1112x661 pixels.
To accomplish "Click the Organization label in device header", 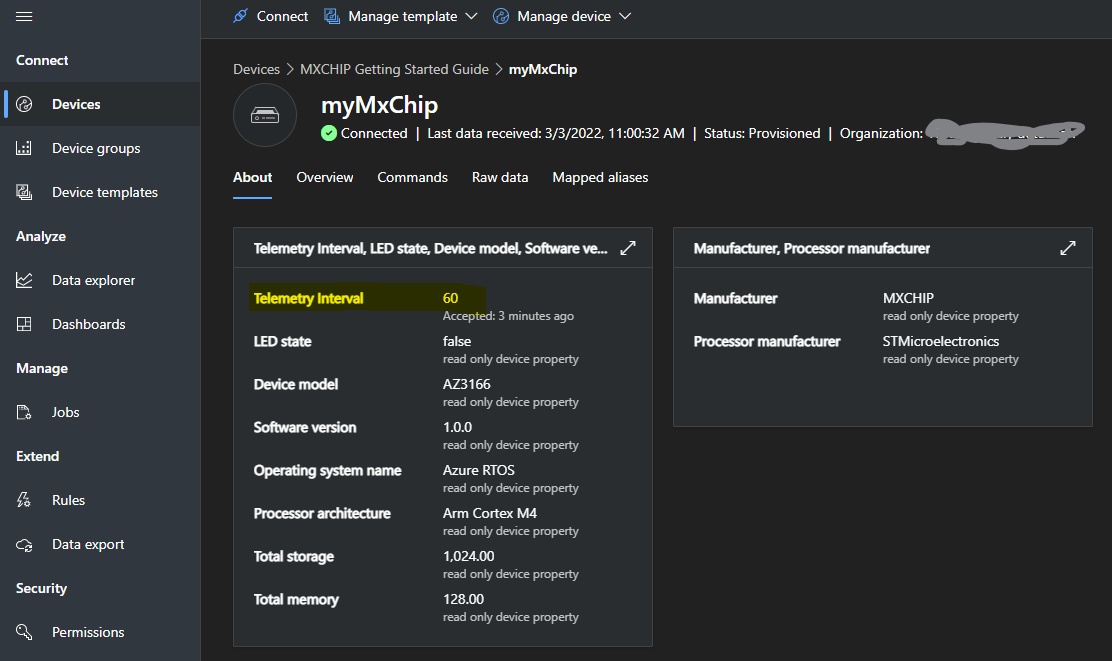I will (x=881, y=133).
